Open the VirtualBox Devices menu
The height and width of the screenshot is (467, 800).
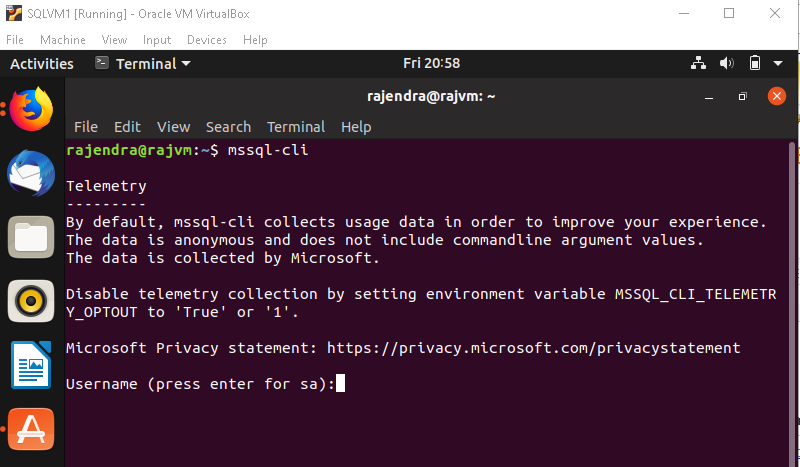(207, 40)
